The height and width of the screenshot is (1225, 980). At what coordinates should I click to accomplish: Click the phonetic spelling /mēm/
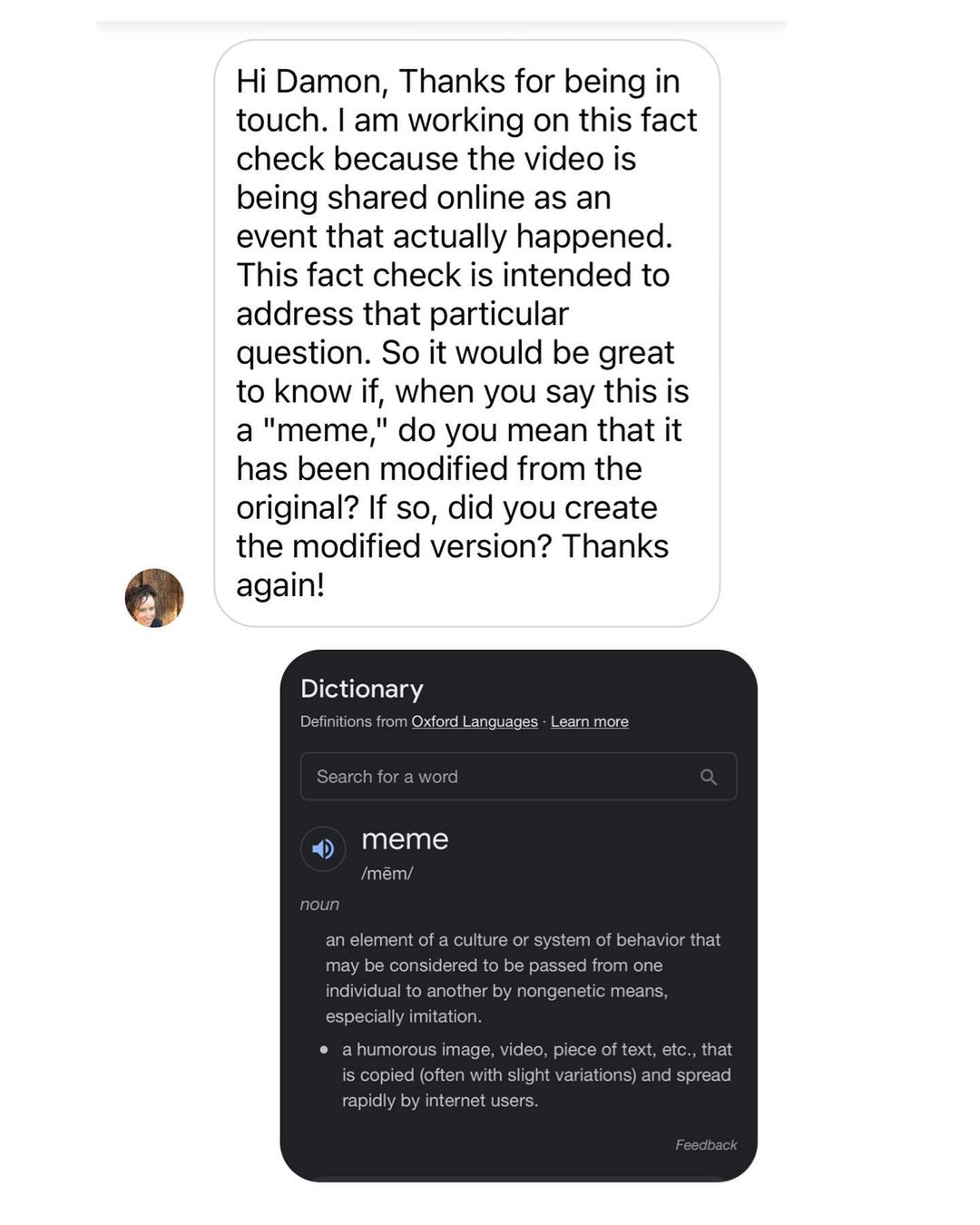tap(387, 874)
